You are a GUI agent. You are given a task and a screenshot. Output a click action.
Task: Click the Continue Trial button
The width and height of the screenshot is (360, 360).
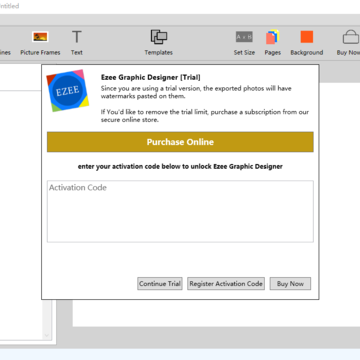[160, 284]
